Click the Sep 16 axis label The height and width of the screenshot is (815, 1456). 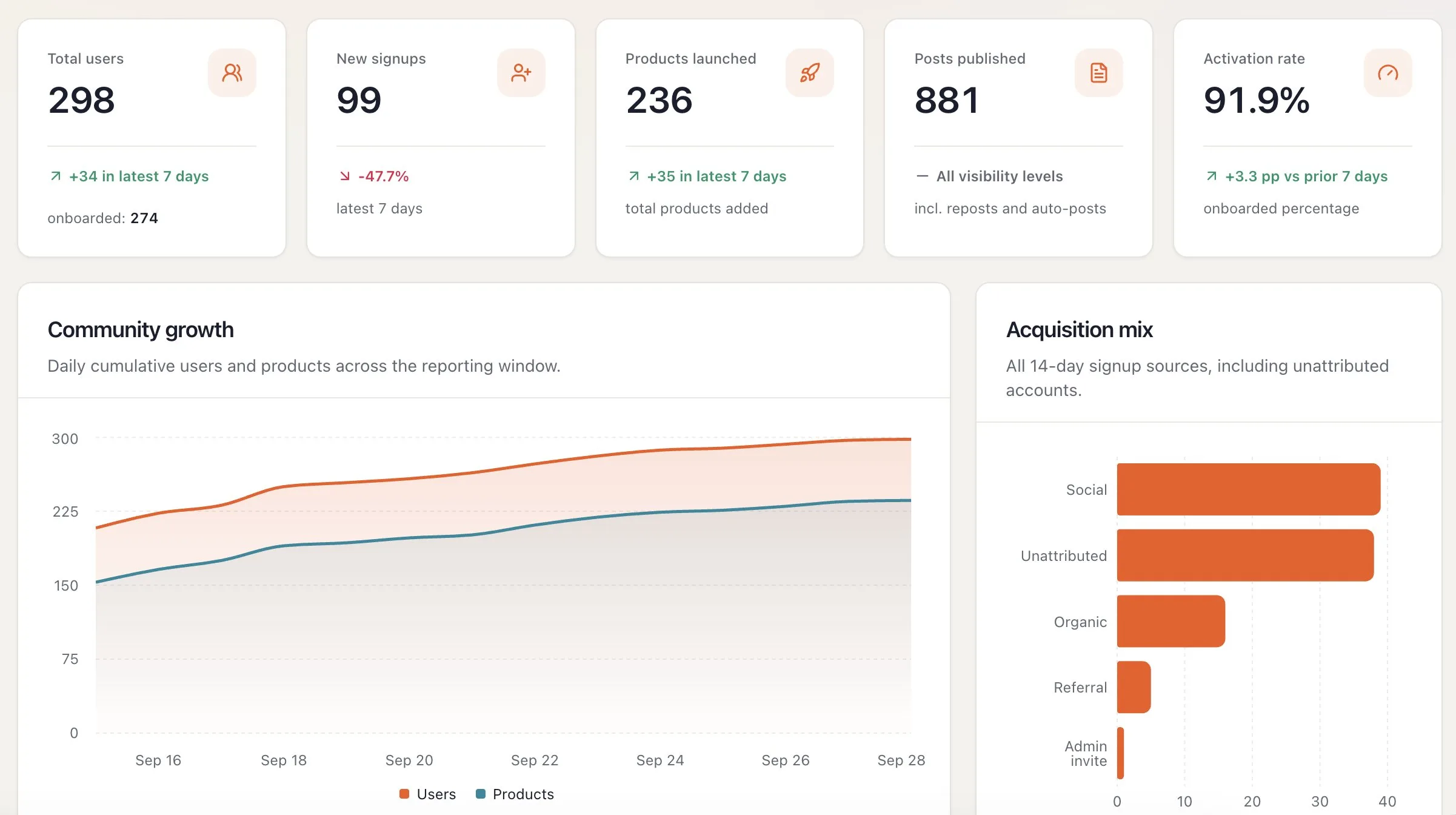click(158, 760)
